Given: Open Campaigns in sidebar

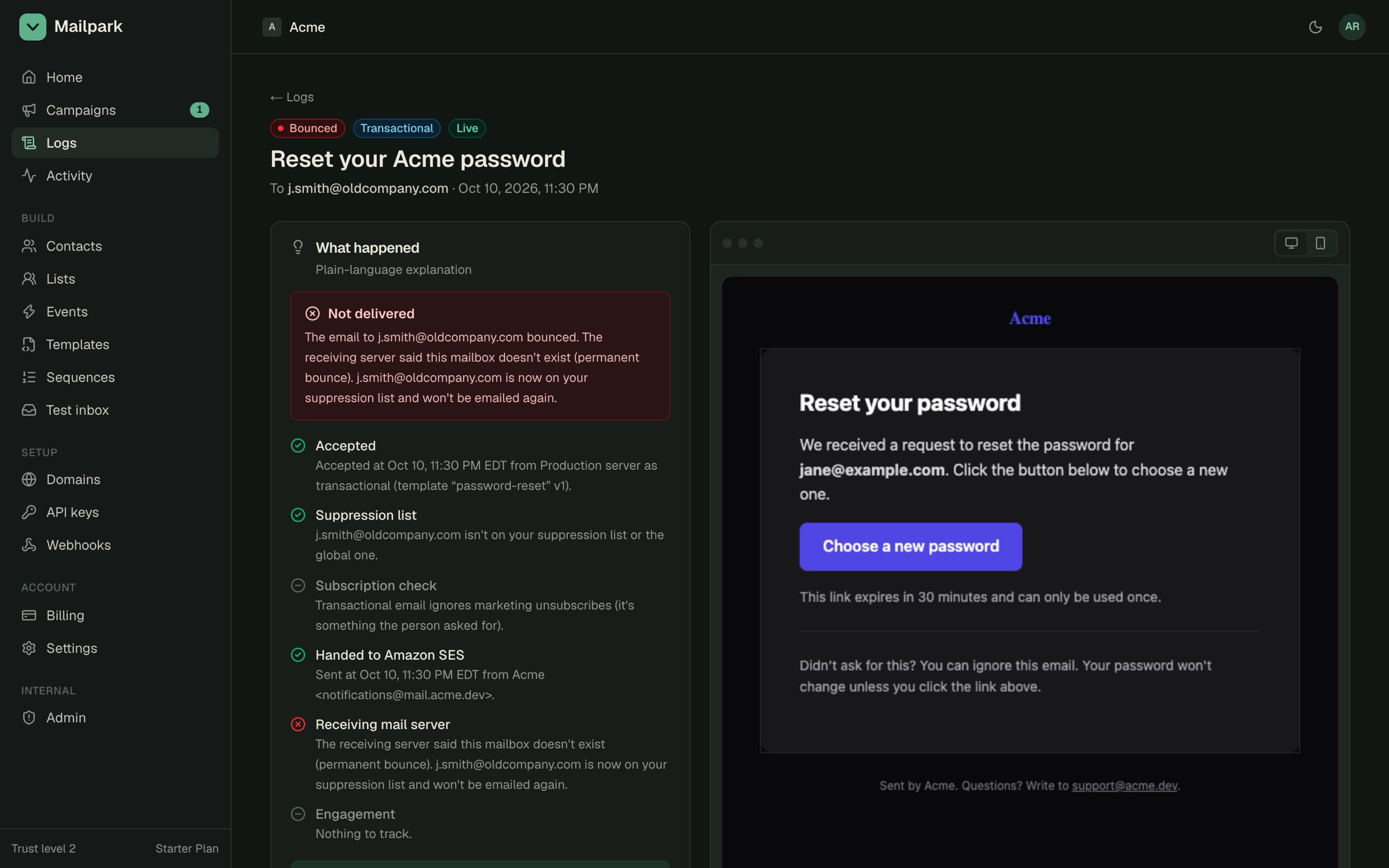Looking at the screenshot, I should 115,110.
